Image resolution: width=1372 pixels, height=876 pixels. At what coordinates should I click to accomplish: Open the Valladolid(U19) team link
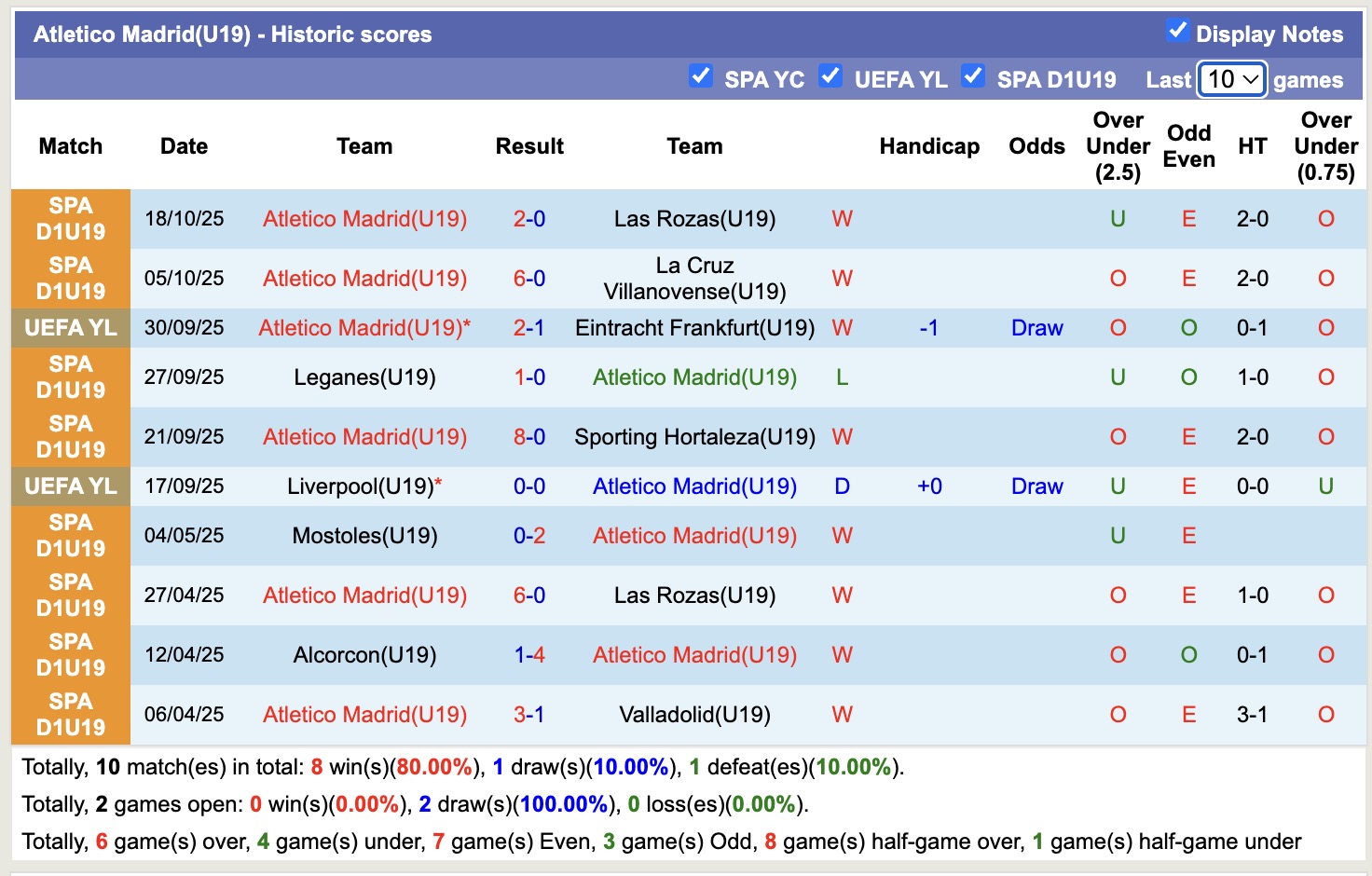click(x=694, y=715)
